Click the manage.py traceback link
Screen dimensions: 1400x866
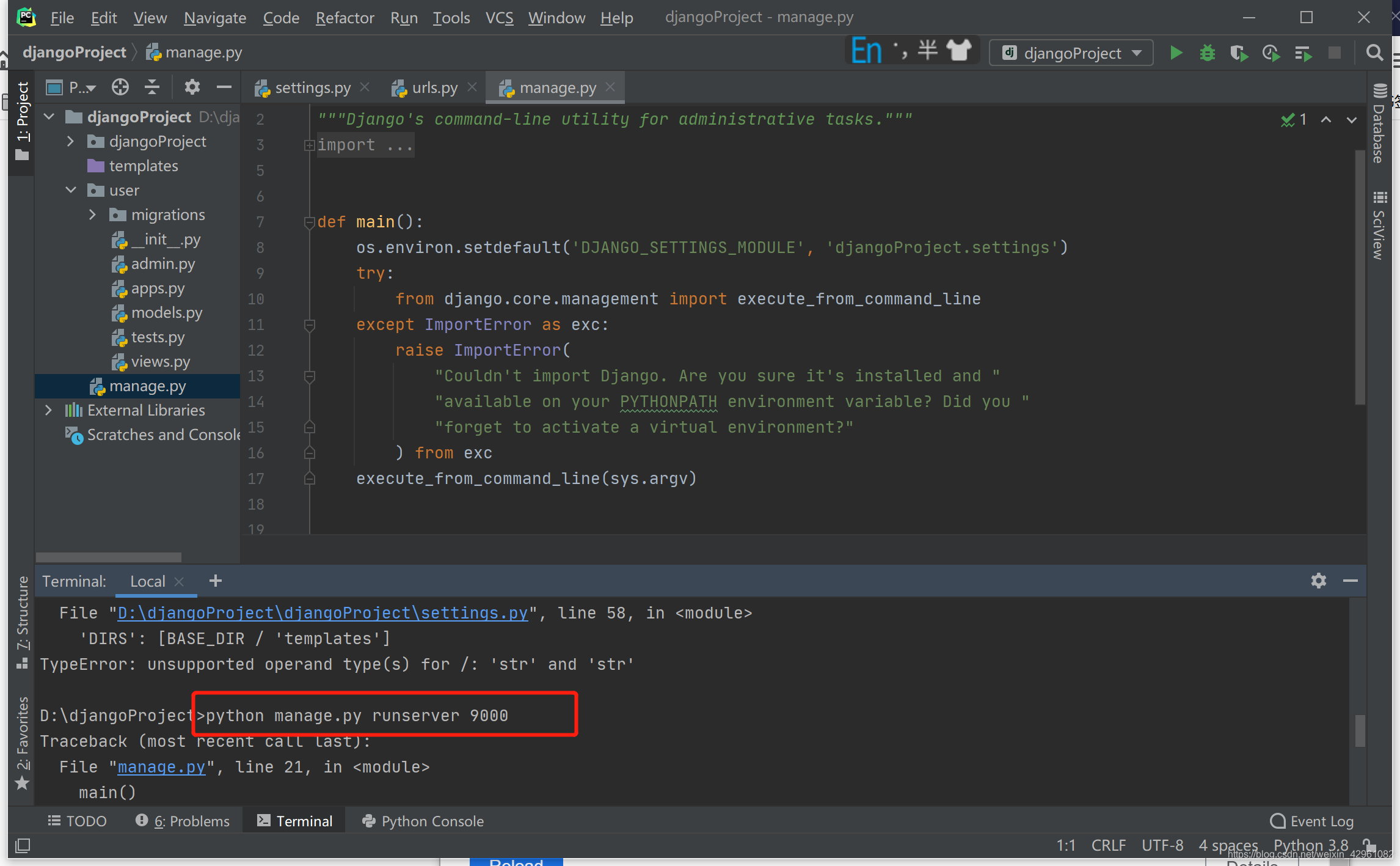[x=161, y=767]
